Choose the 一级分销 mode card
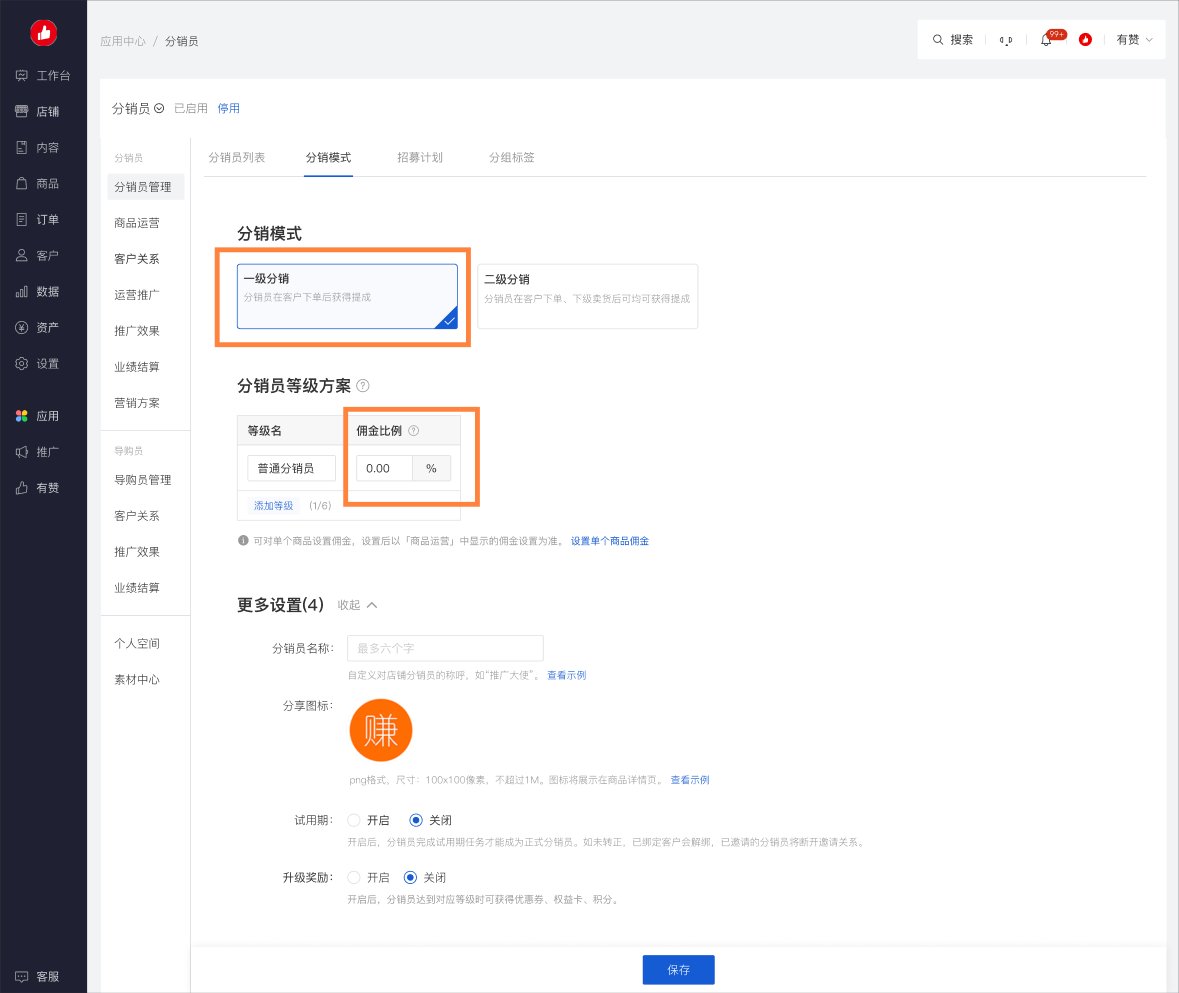This screenshot has height=993, width=1179. click(347, 296)
